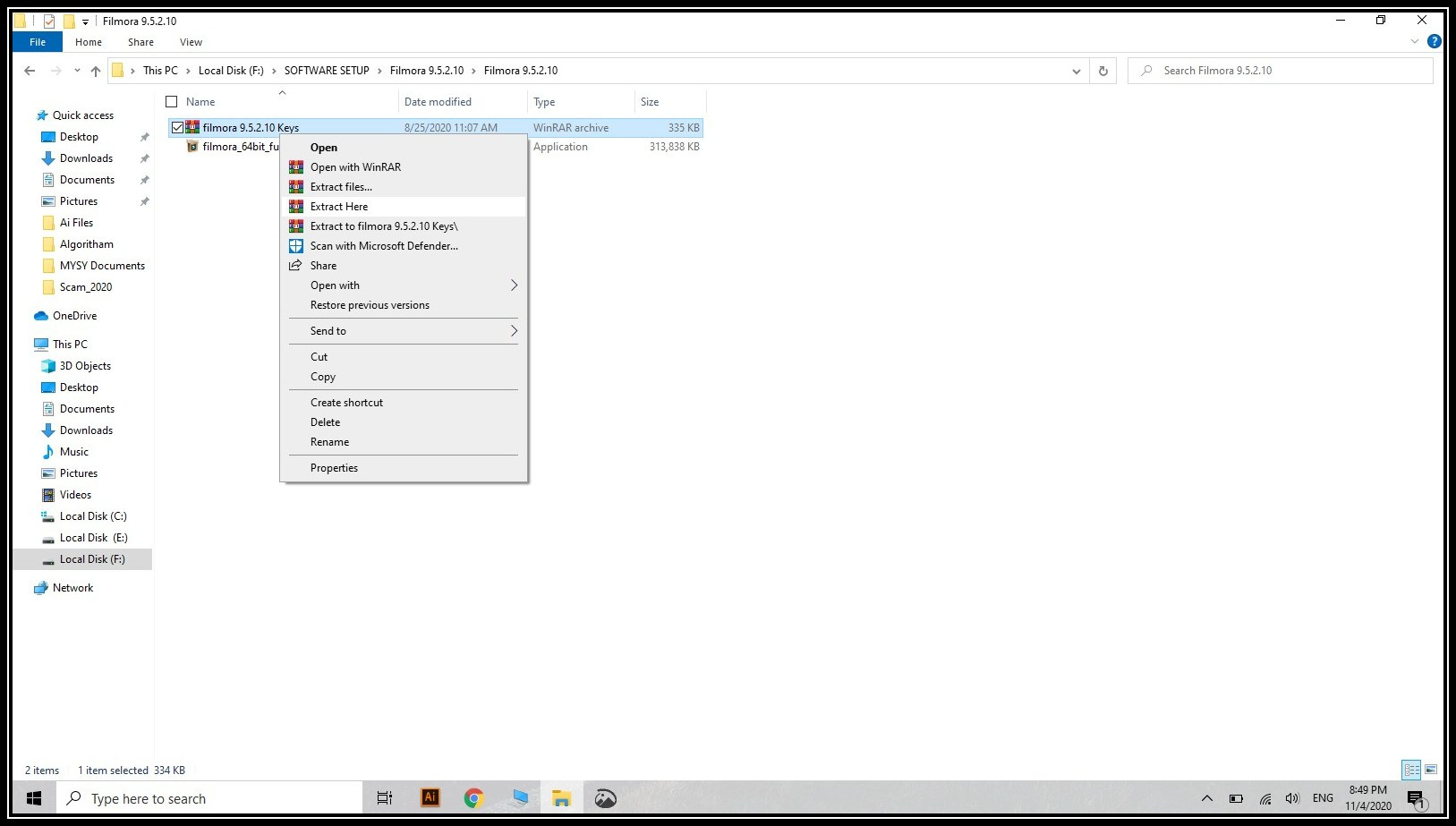Image resolution: width=1456 pixels, height=826 pixels.
Task: Open Adobe Illustrator from the taskbar
Action: point(430,797)
